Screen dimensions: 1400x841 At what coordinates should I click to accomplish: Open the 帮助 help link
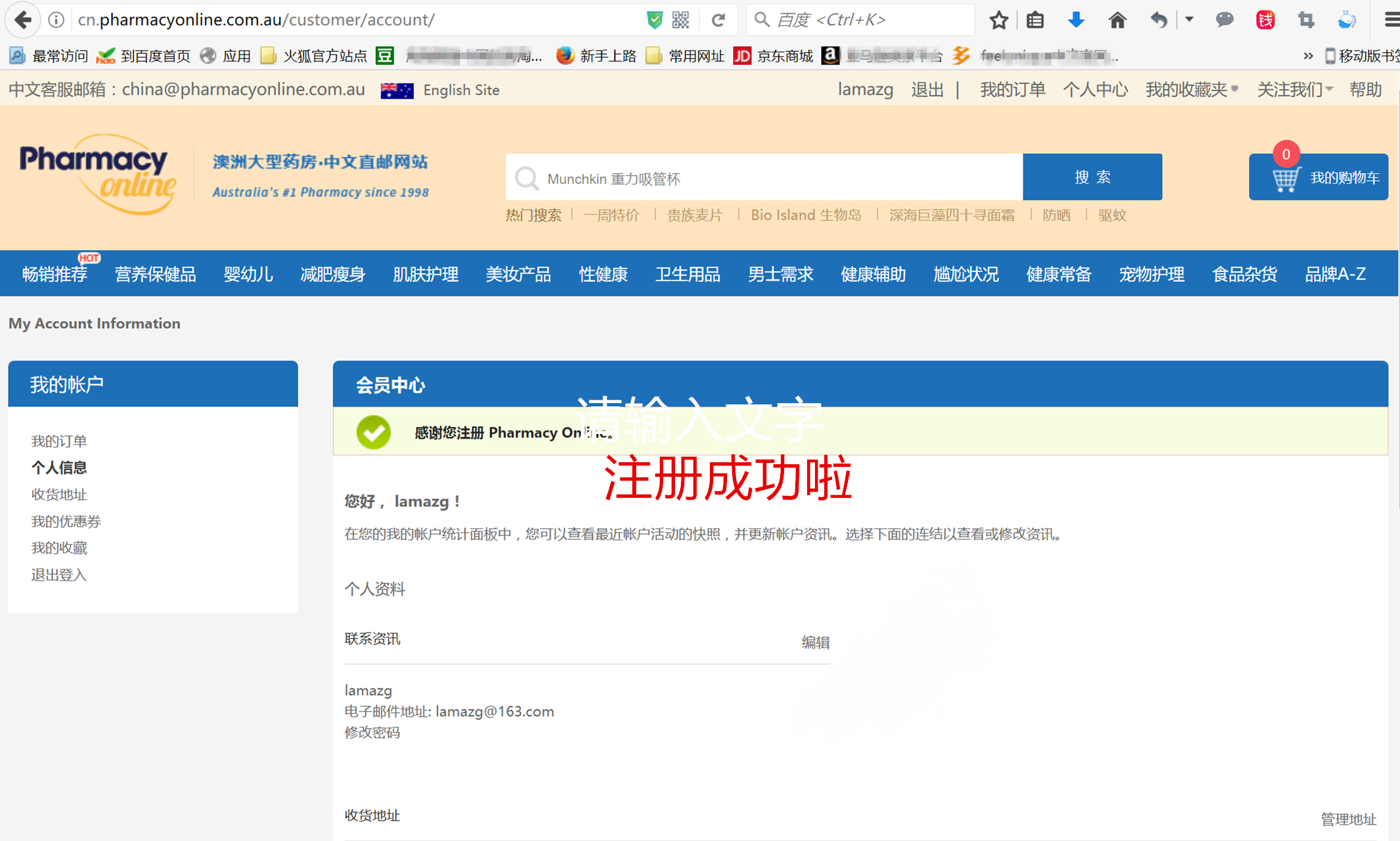(1366, 89)
